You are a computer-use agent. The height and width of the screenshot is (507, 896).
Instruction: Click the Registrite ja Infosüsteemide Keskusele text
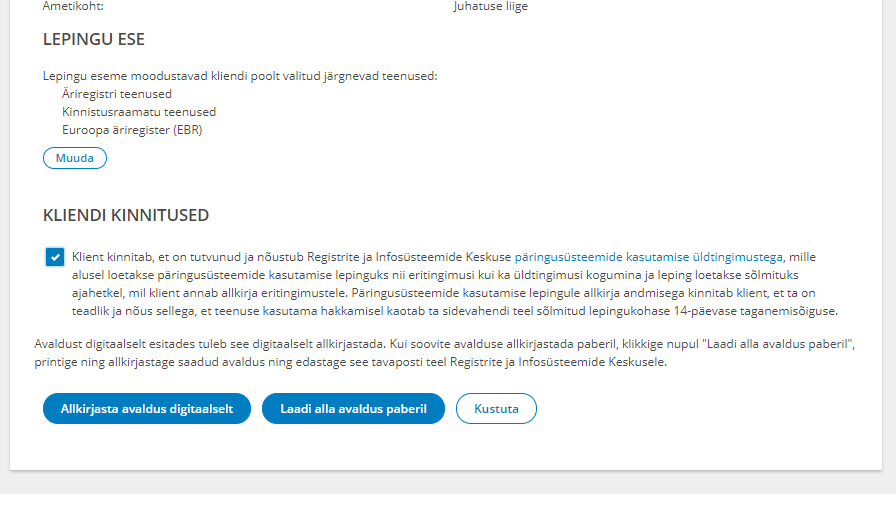coord(558,362)
